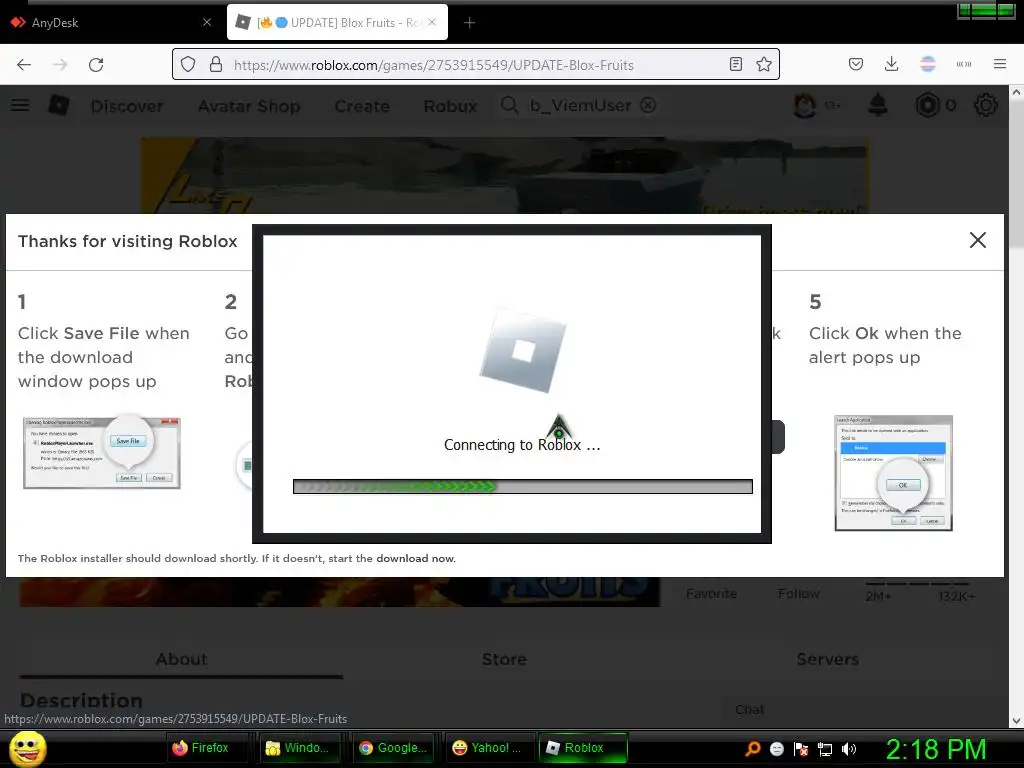This screenshot has height=768, width=1024.
Task: Click the taskbar clock showing 2:18 PM
Action: (936, 749)
